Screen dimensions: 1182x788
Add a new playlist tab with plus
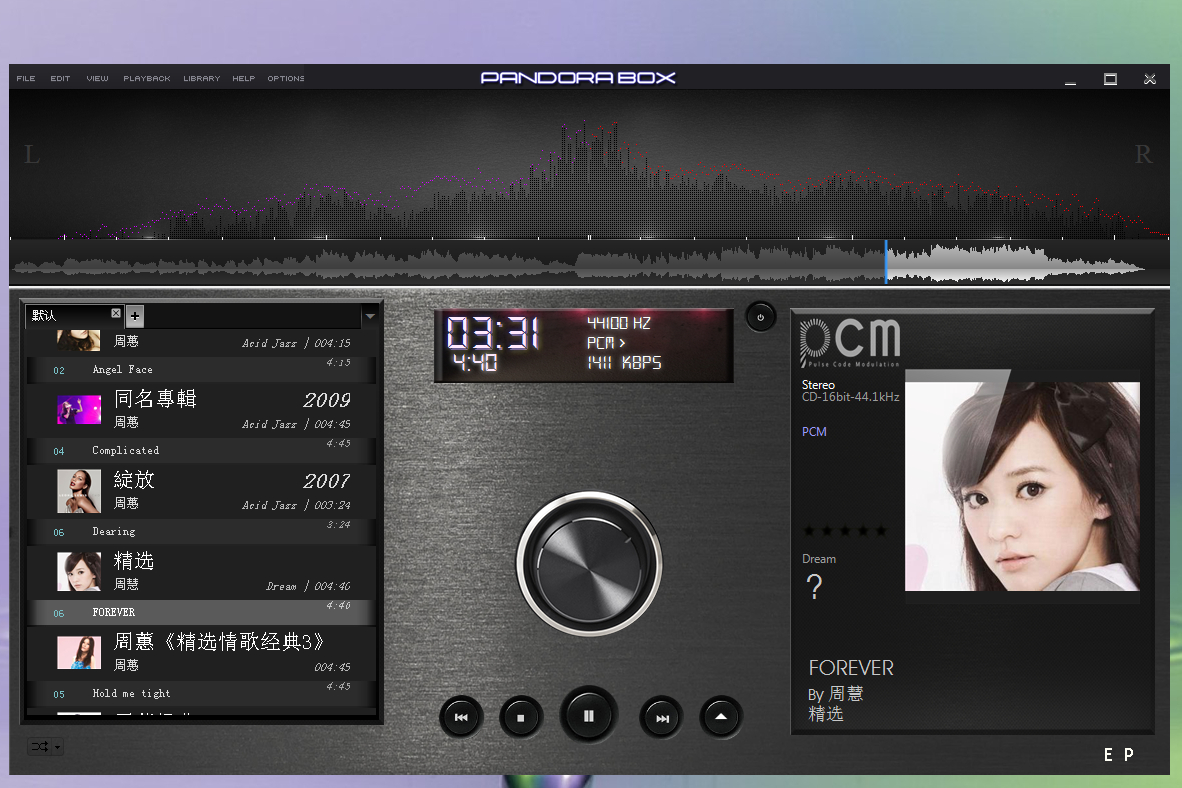pos(135,316)
